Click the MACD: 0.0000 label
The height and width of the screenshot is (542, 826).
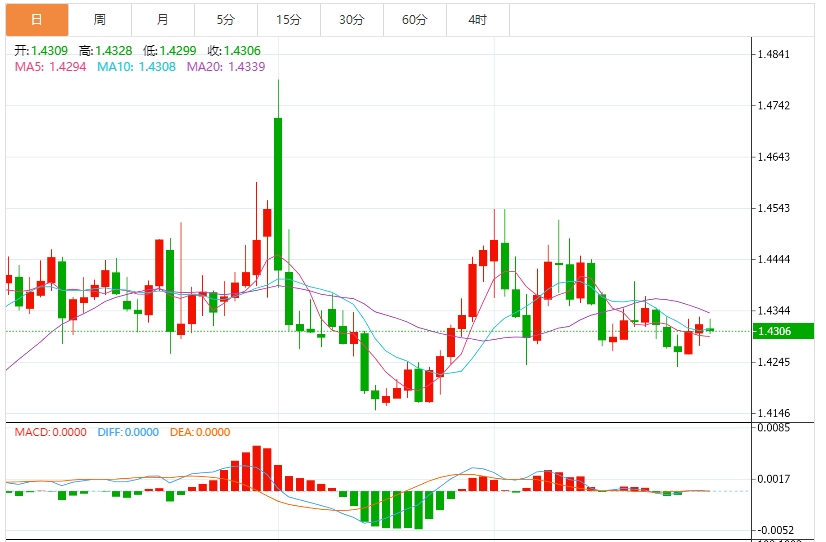point(51,432)
